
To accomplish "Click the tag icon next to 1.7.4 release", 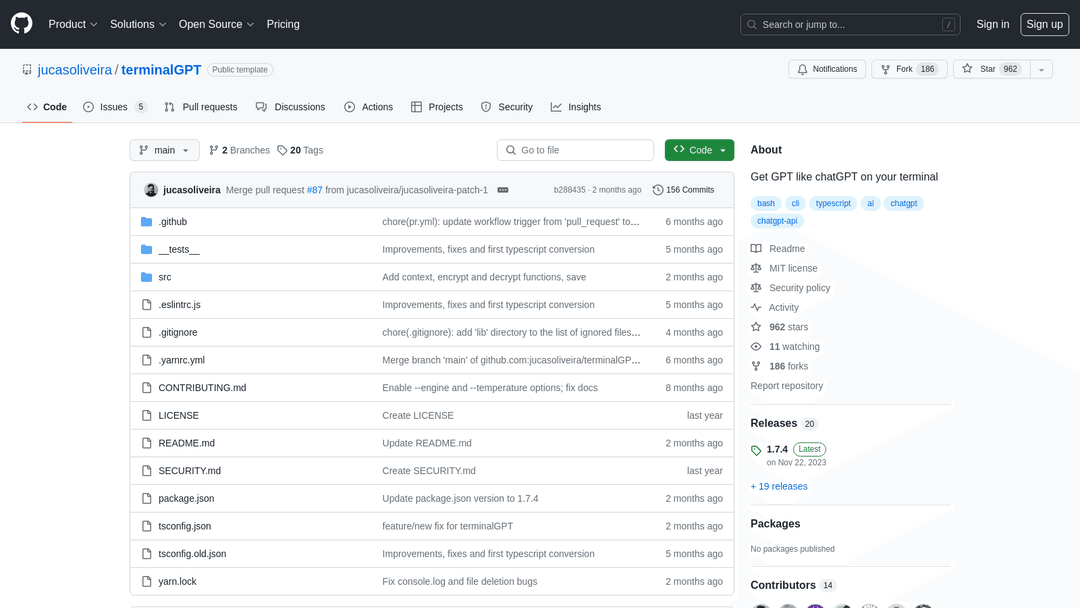I will click(x=756, y=450).
